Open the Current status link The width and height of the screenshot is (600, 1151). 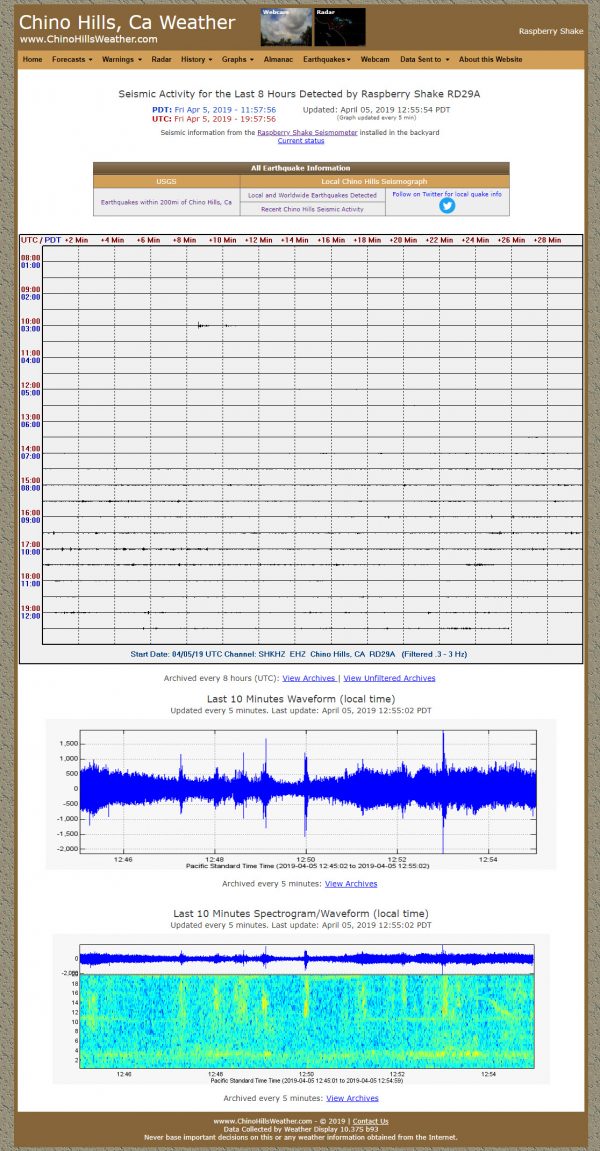point(301,140)
